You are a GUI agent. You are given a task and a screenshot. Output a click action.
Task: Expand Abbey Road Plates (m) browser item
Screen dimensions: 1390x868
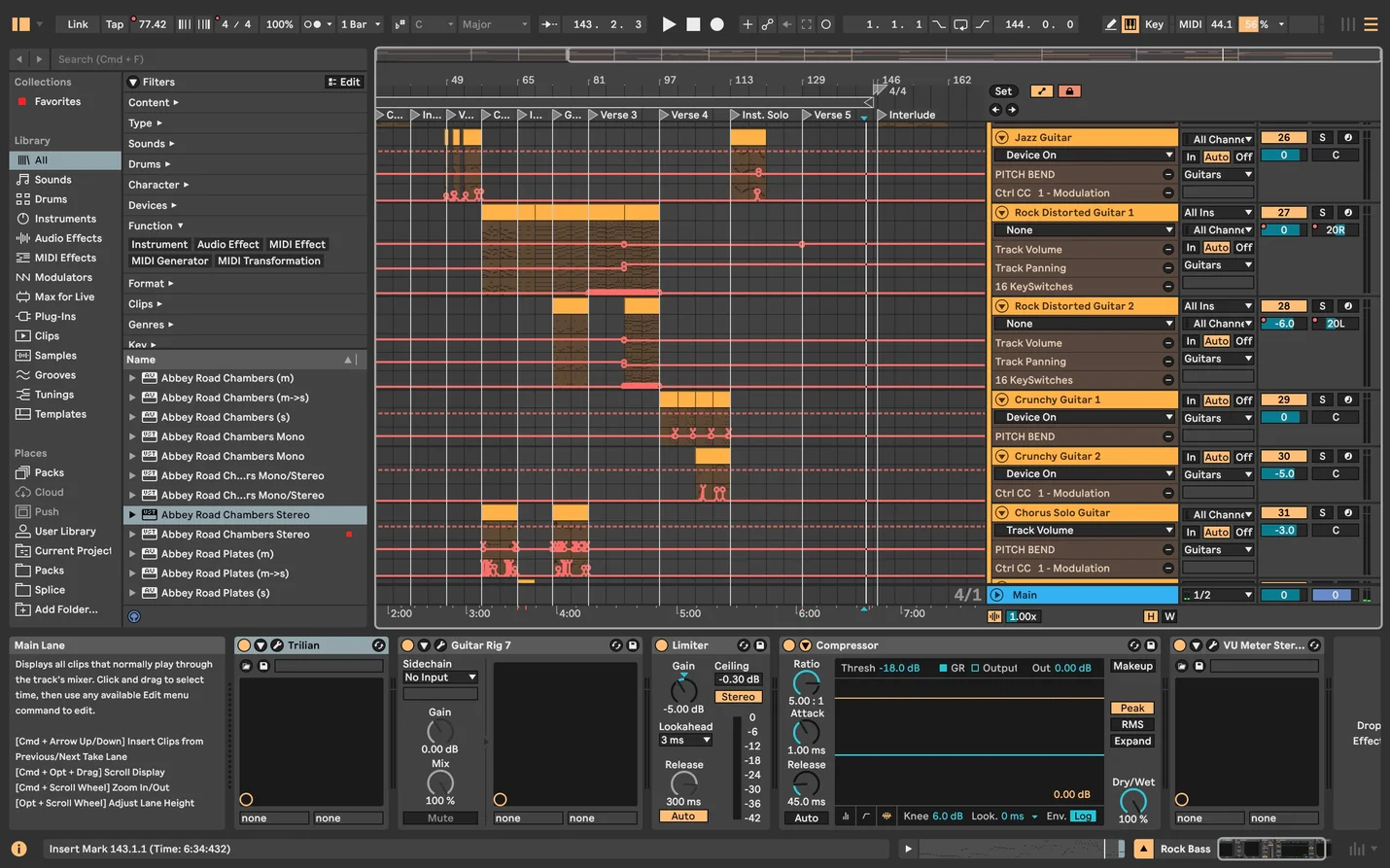point(132,554)
